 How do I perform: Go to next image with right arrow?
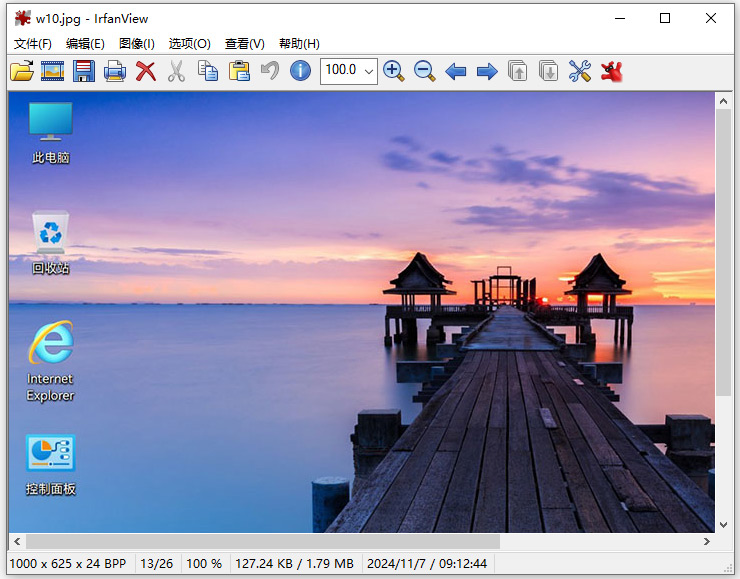[x=487, y=71]
